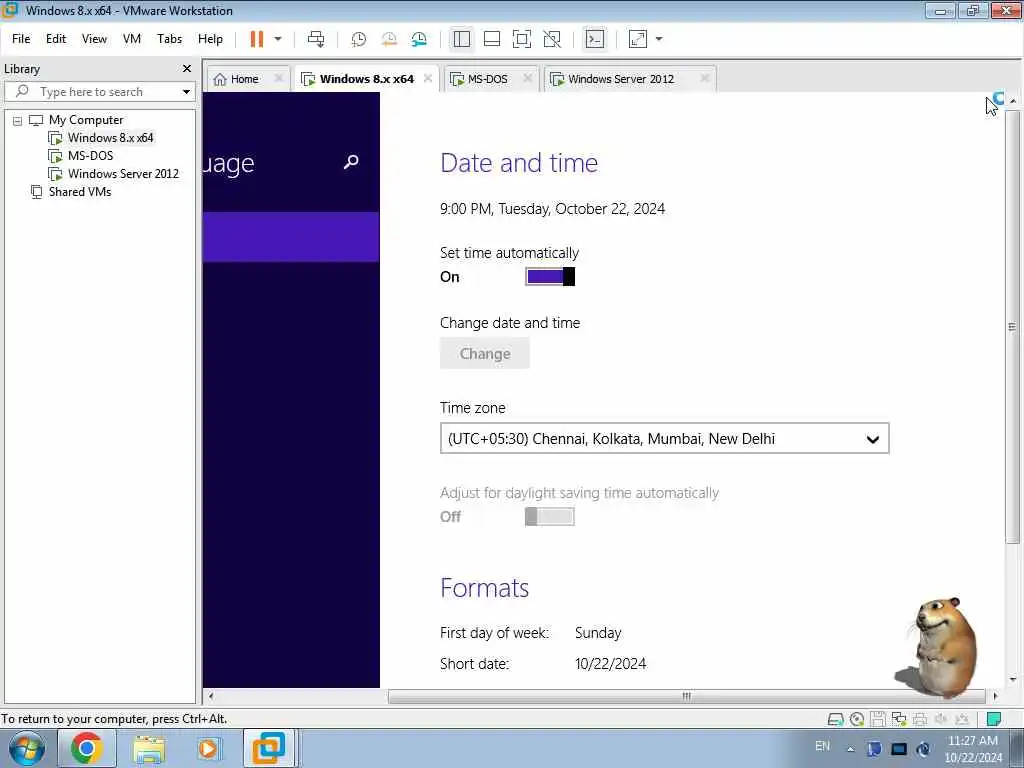The image size is (1024, 768).
Task: Click the CD/DVD device status icon
Action: 857,720
